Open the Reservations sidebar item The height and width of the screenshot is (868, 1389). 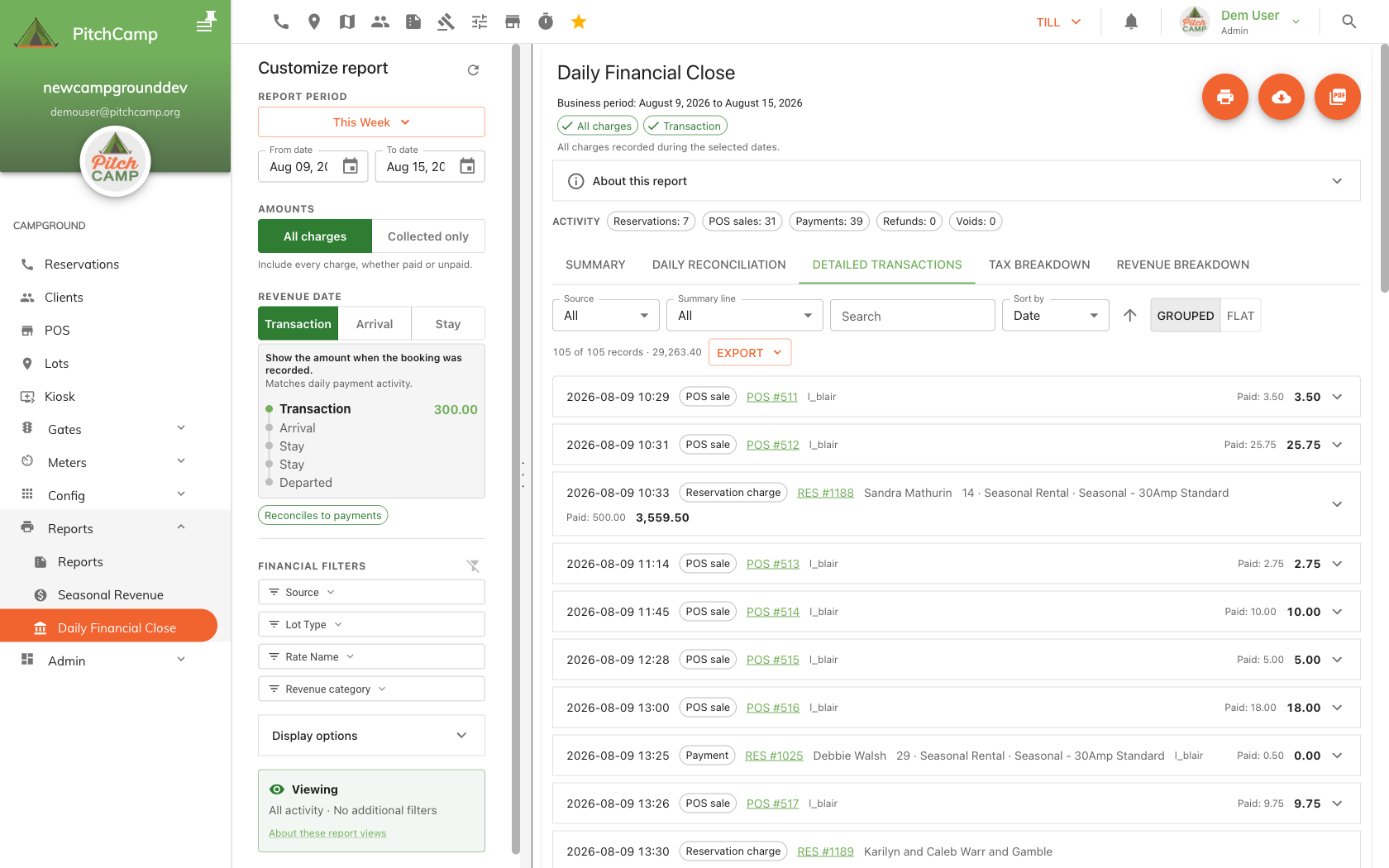(108, 265)
